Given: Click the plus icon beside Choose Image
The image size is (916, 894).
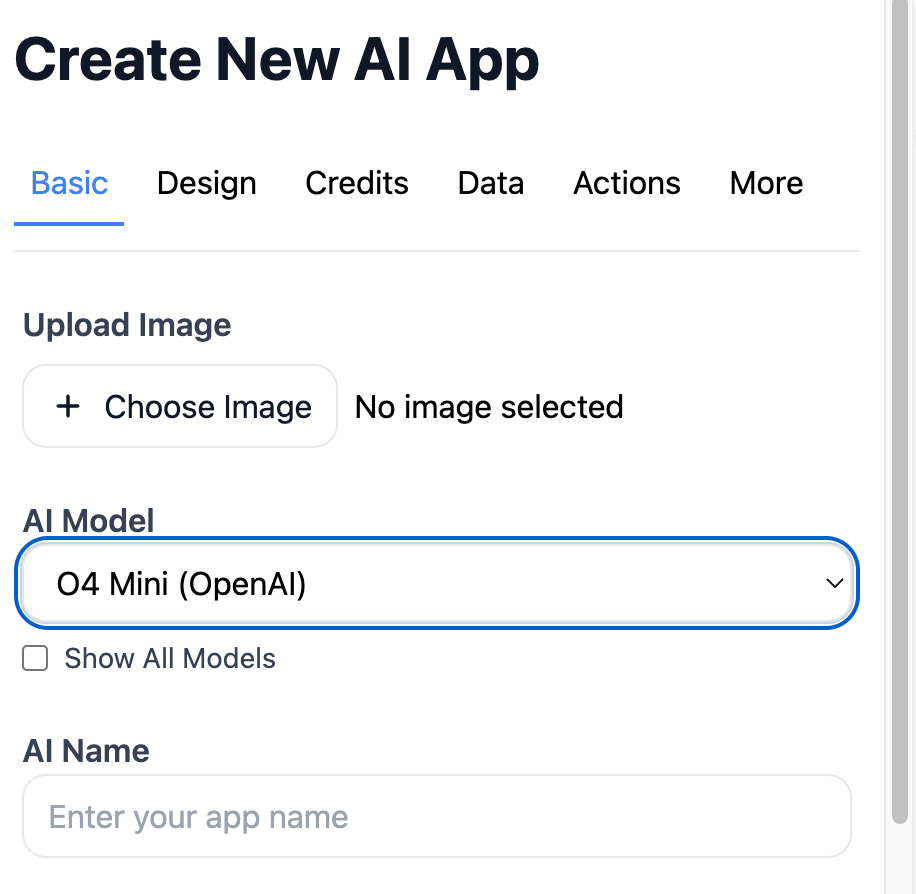Looking at the screenshot, I should coord(68,406).
